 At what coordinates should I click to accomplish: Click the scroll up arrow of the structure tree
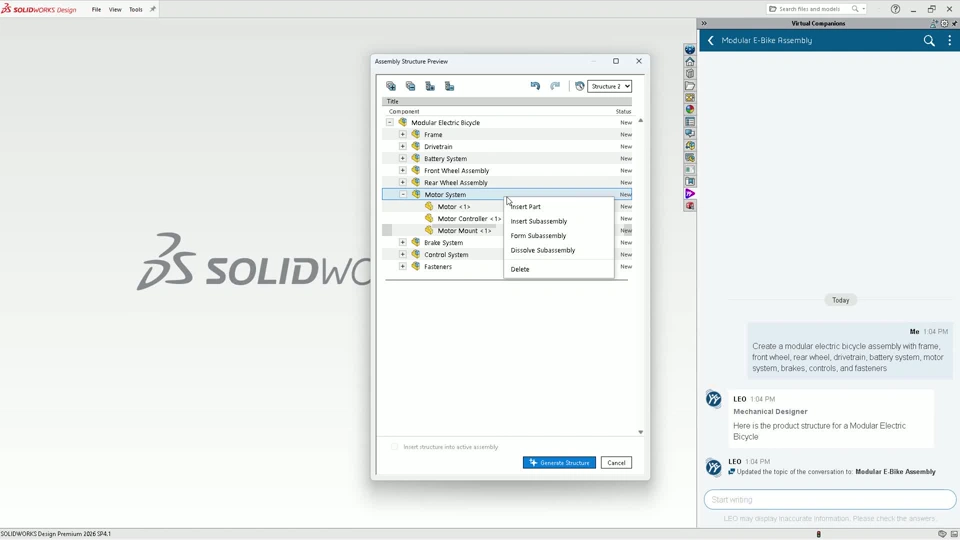(x=640, y=121)
